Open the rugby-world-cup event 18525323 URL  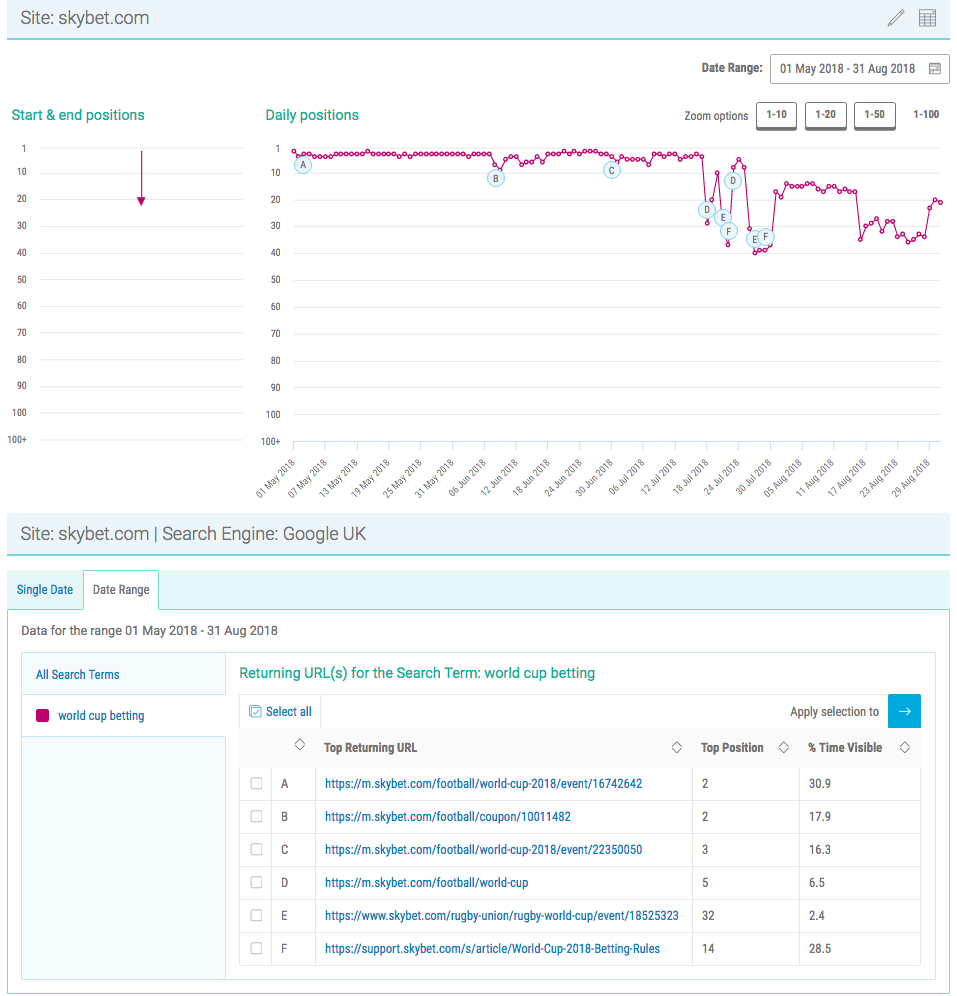502,916
